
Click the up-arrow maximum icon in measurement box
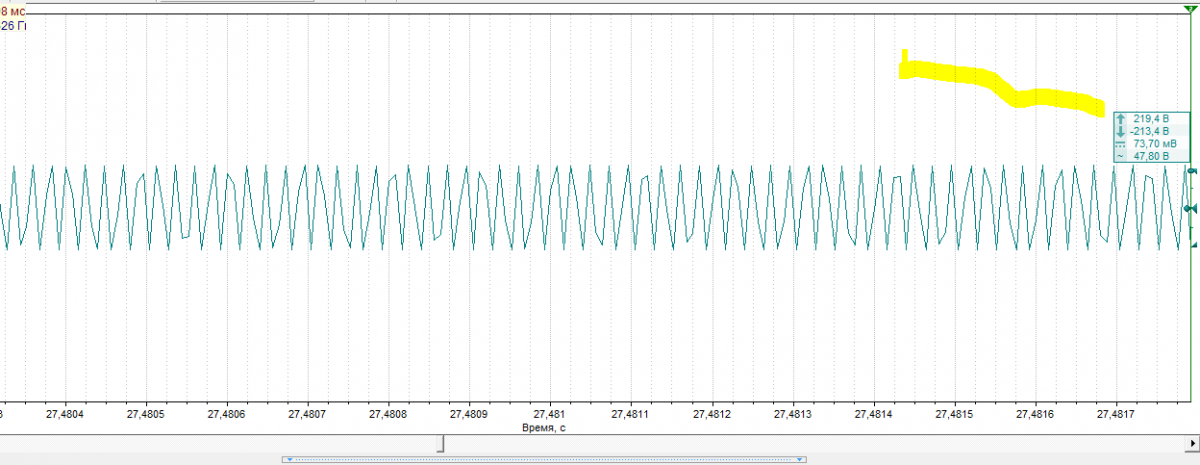click(1120, 118)
